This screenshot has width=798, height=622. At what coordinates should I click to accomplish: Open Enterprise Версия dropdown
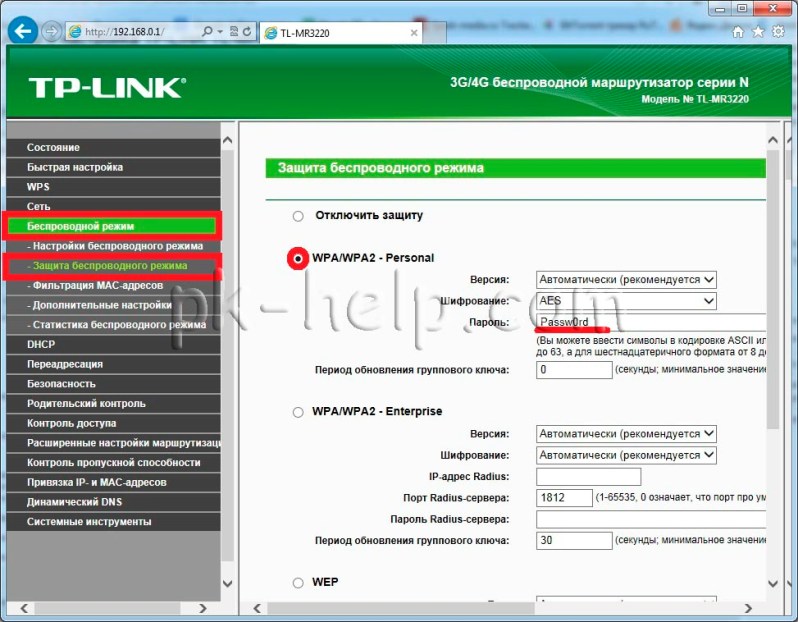[x=626, y=434]
